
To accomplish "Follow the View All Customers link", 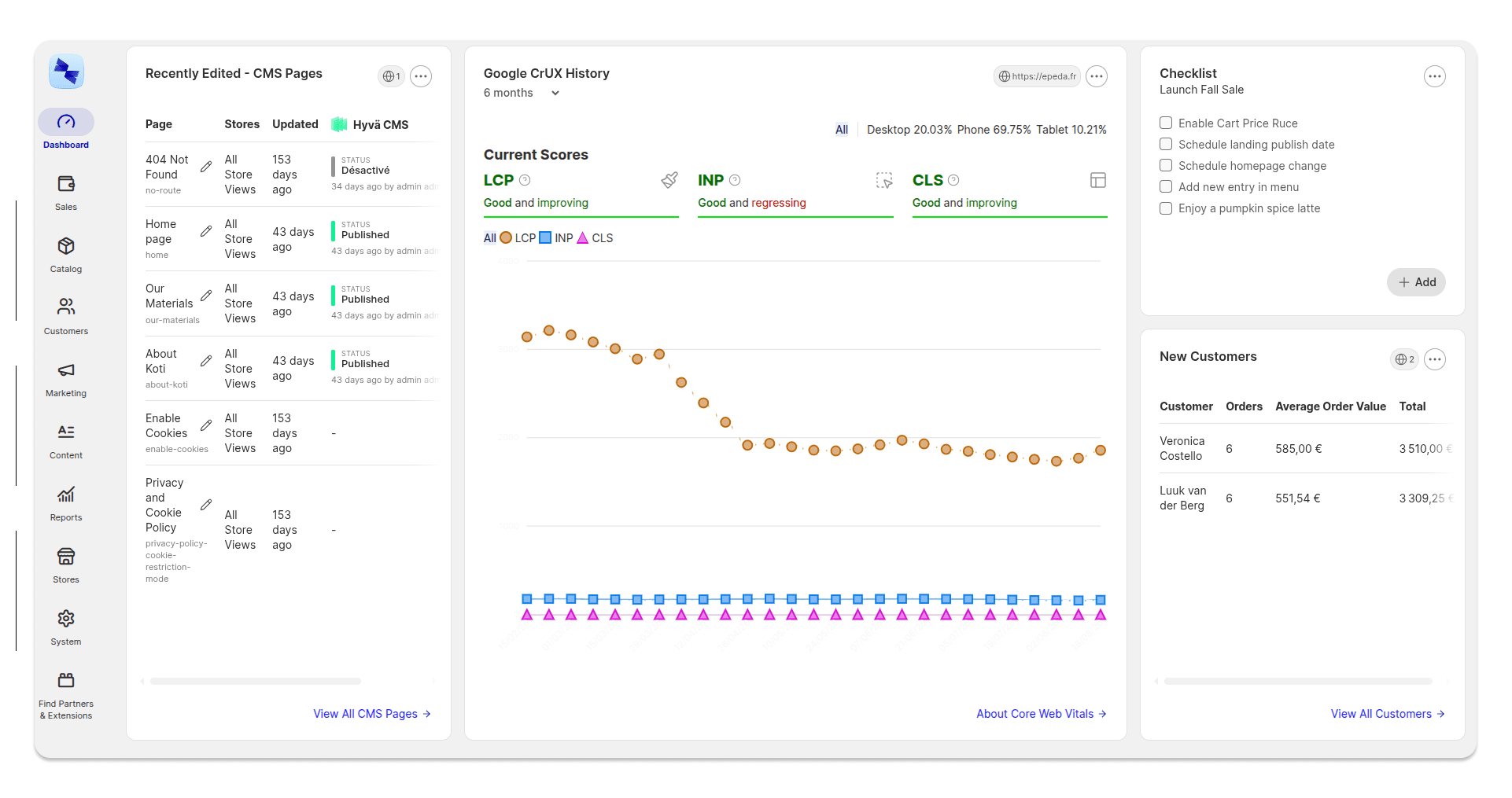I will point(1388,714).
